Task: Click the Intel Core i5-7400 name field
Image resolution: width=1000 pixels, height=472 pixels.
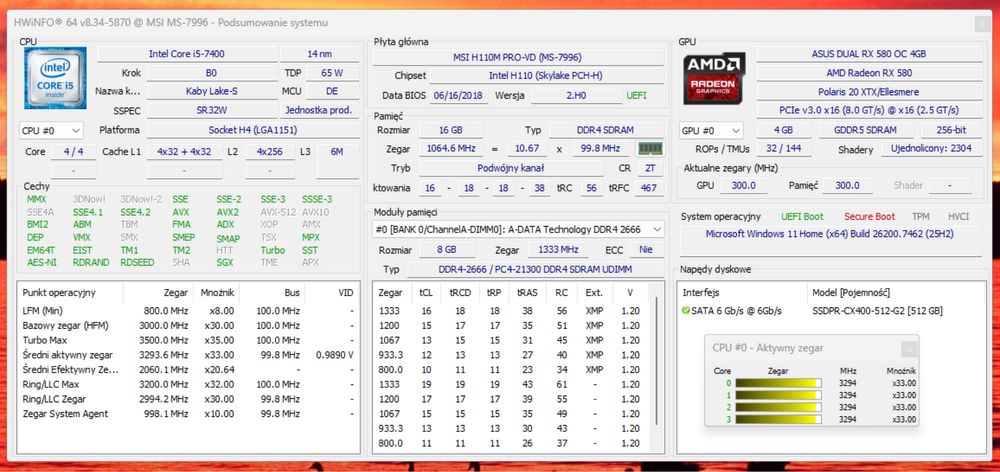Action: coord(186,54)
